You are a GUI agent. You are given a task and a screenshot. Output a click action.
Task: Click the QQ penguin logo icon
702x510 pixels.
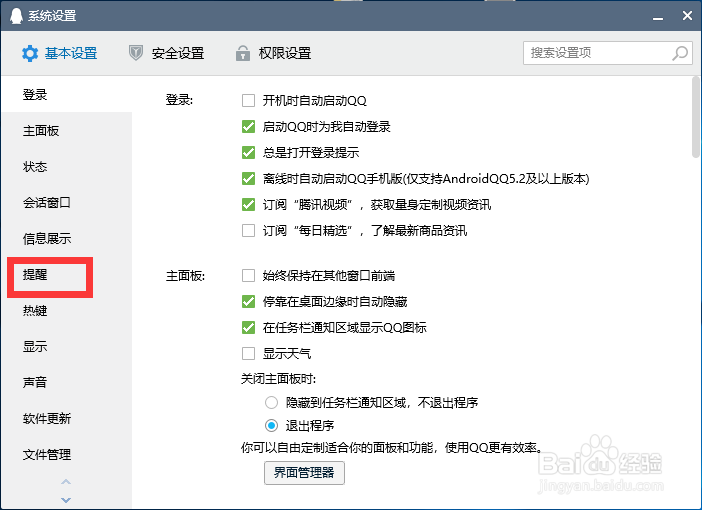tap(16, 16)
